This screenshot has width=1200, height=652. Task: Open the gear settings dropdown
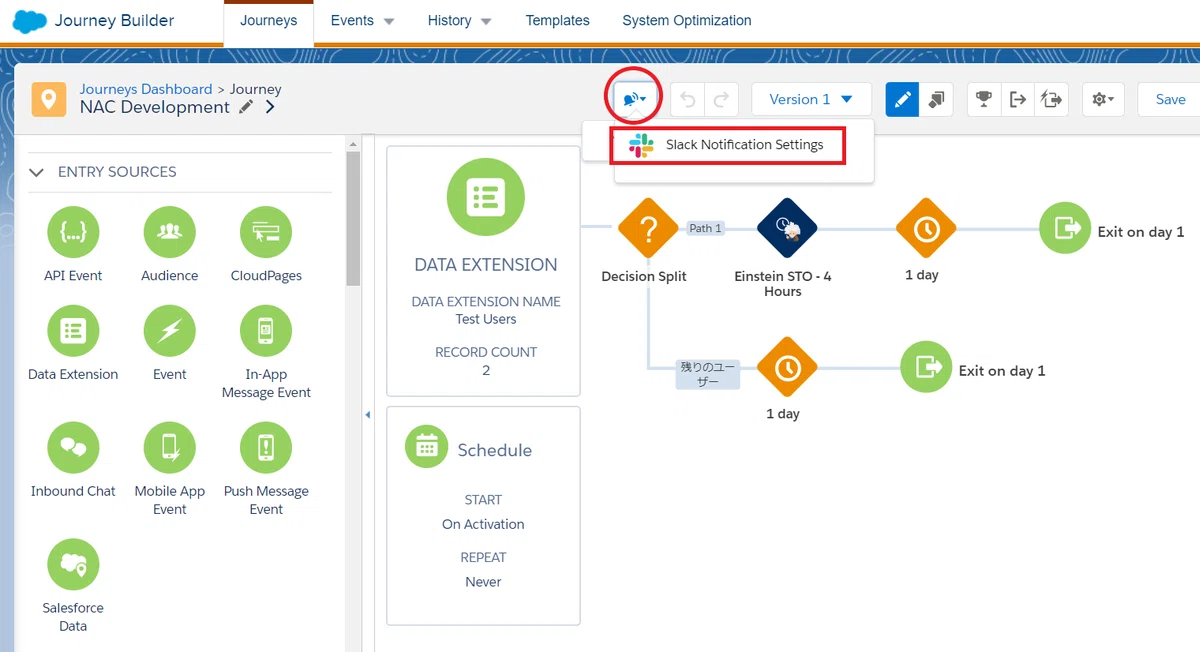coord(1104,99)
